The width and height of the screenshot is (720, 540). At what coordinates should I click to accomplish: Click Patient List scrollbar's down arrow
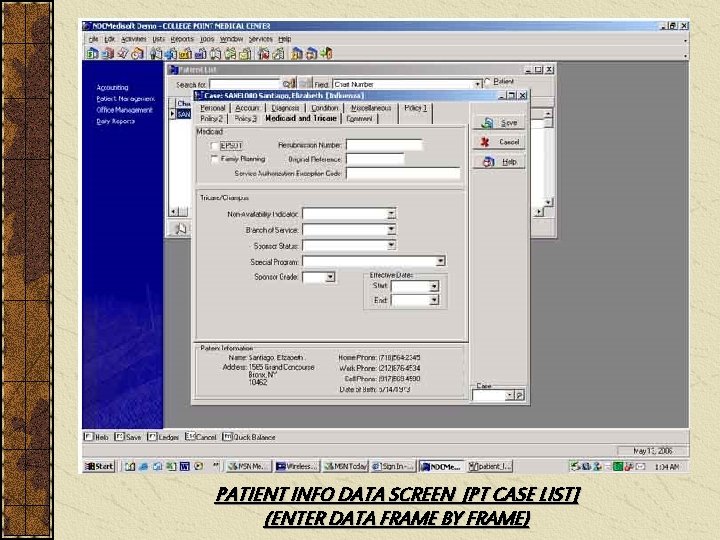coord(548,202)
